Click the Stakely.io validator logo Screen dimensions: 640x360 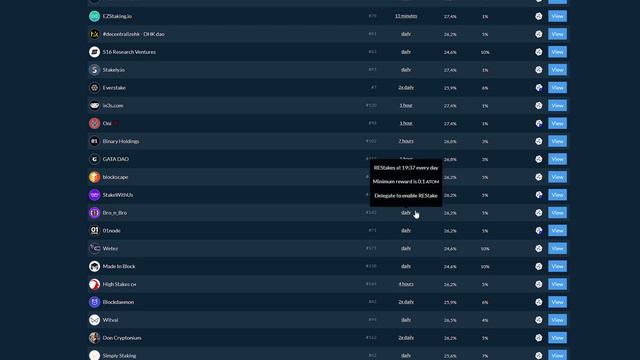coord(94,70)
